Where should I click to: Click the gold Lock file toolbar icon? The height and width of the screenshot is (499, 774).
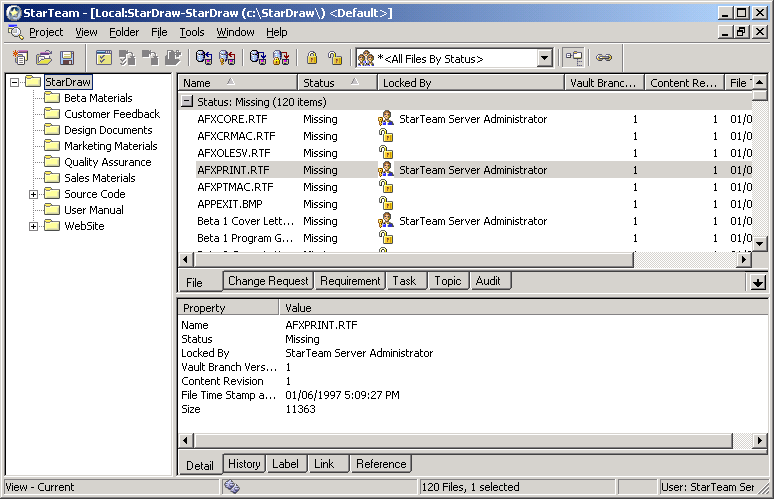tap(312, 58)
